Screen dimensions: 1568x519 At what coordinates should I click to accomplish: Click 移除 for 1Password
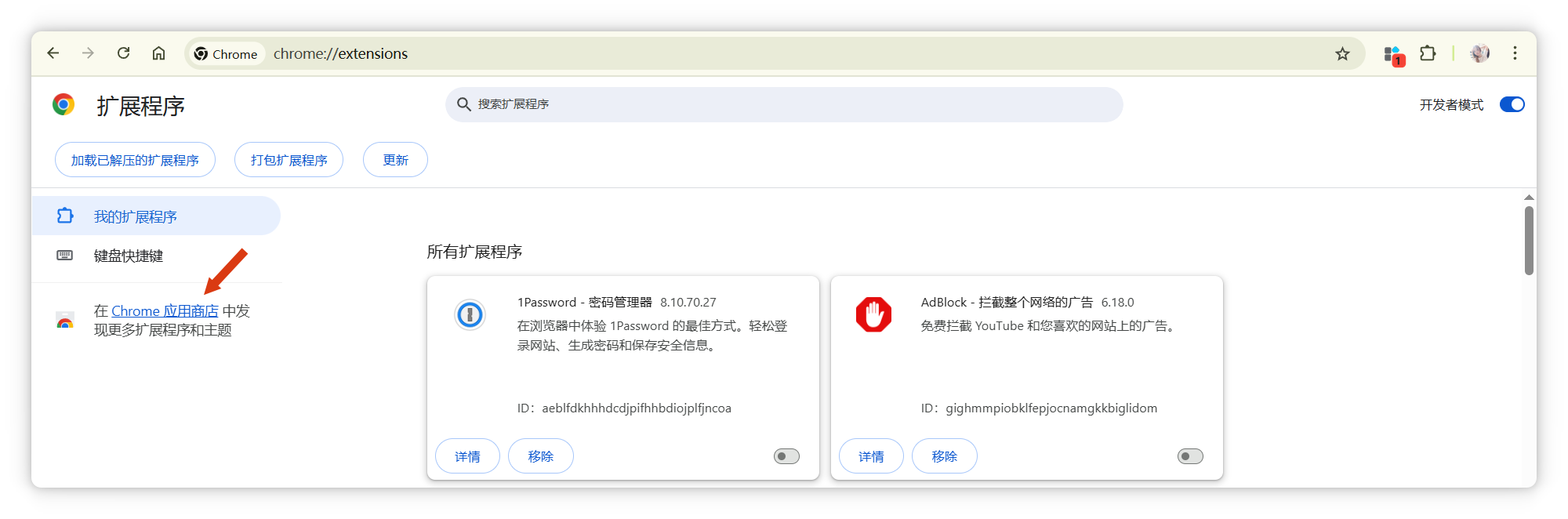(x=540, y=456)
